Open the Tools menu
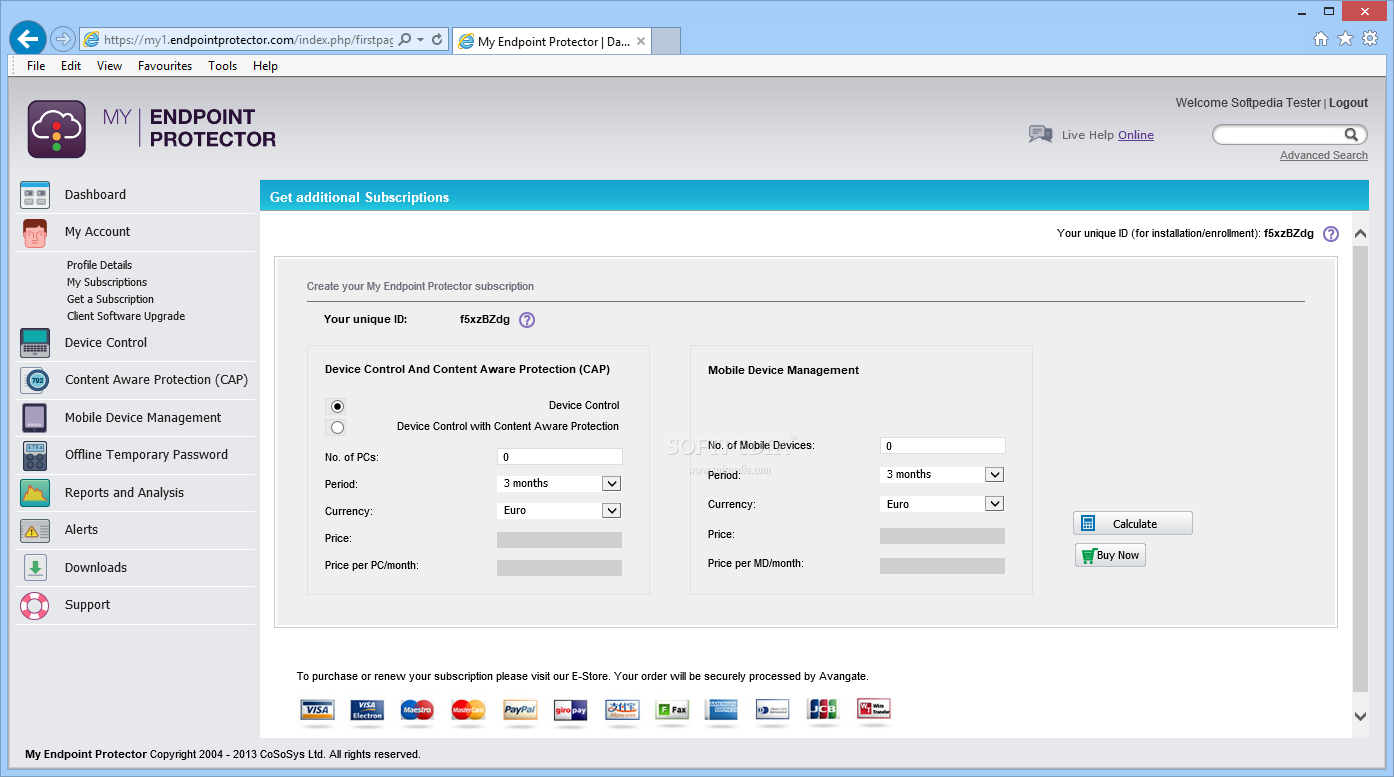 pyautogui.click(x=223, y=66)
